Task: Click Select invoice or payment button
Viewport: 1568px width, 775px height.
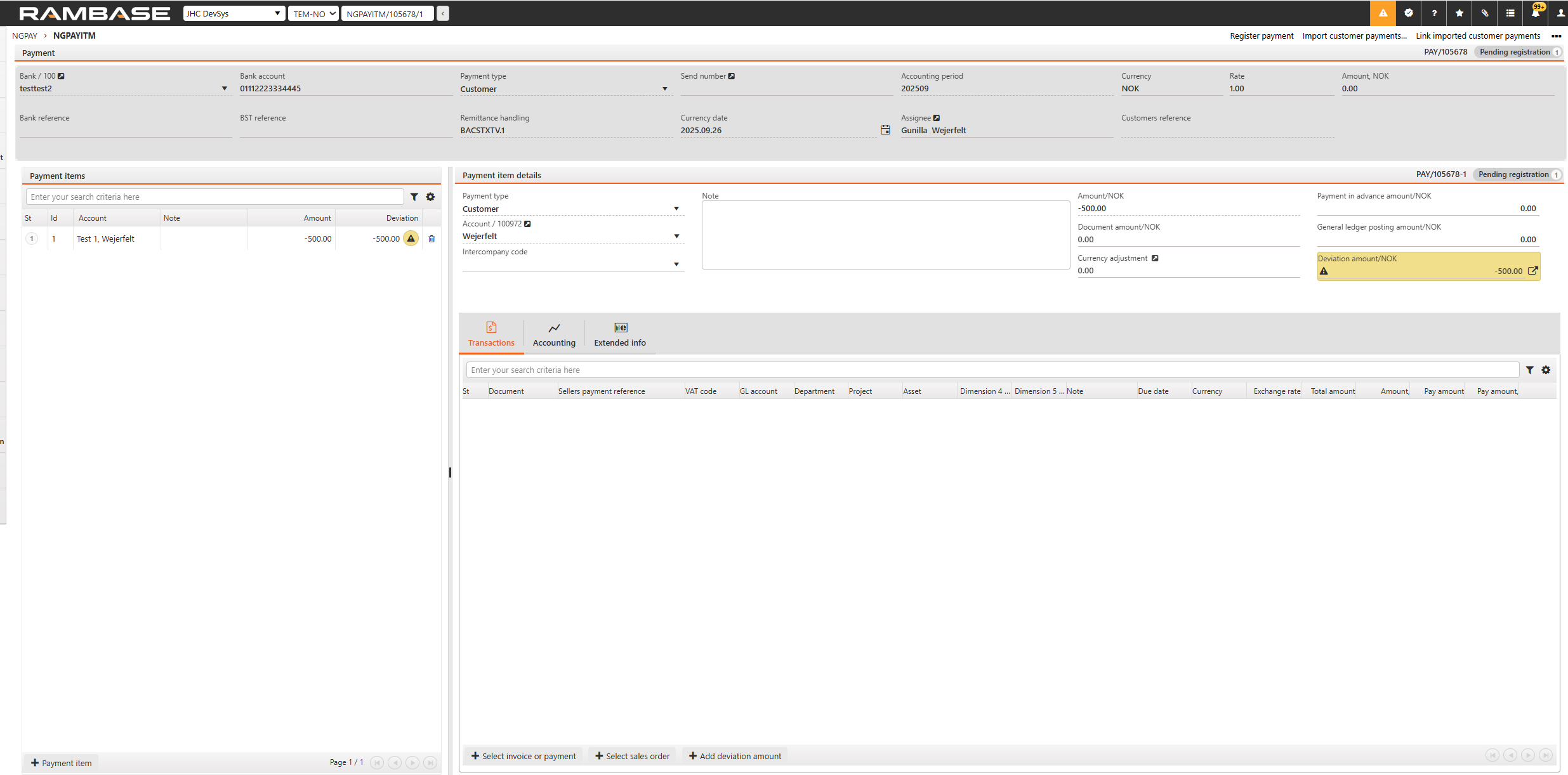Action: pyautogui.click(x=524, y=756)
